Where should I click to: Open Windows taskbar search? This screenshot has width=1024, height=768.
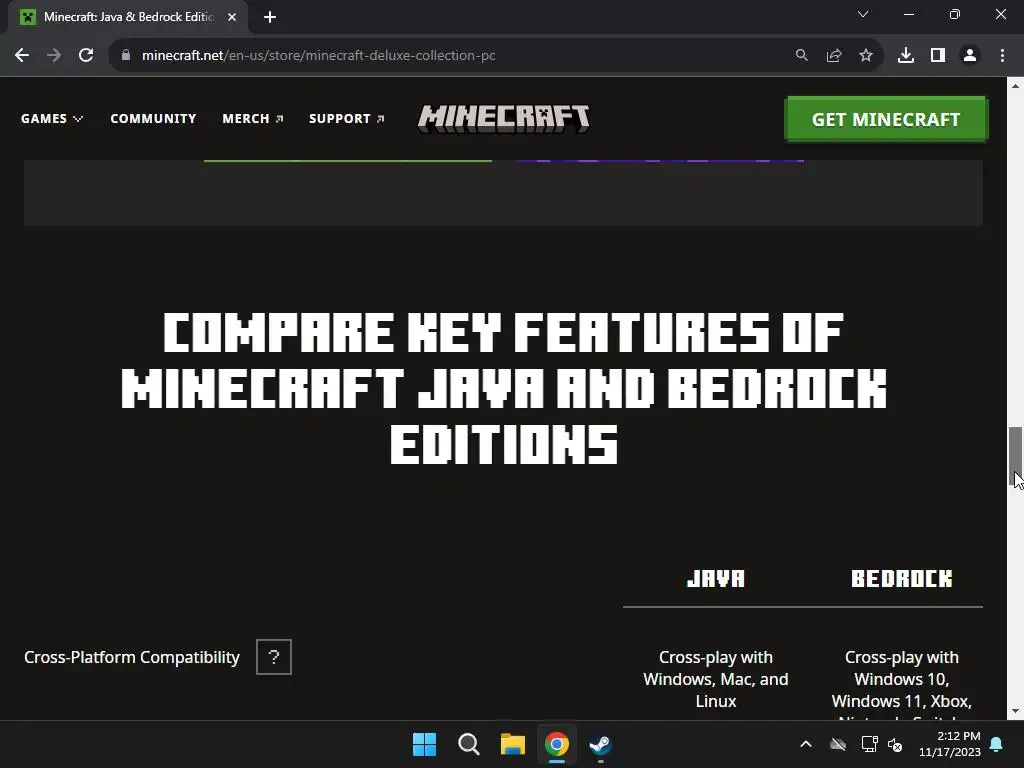pos(468,744)
